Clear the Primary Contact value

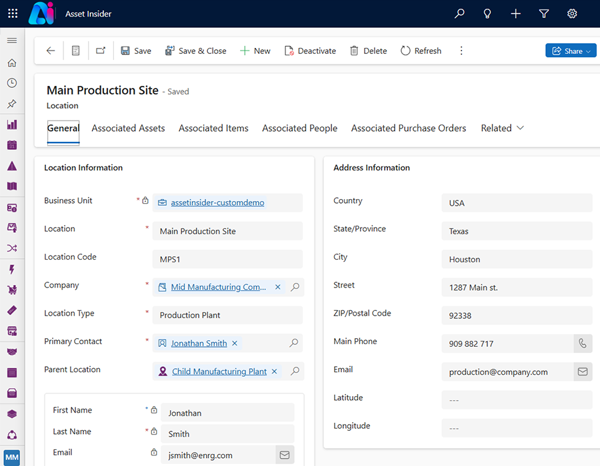click(x=235, y=343)
